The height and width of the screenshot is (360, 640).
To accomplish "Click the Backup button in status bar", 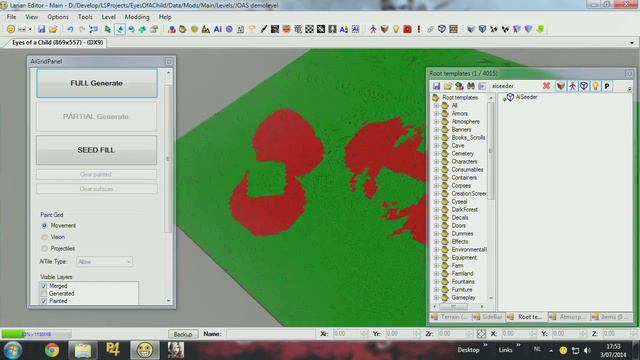I will click(x=183, y=334).
